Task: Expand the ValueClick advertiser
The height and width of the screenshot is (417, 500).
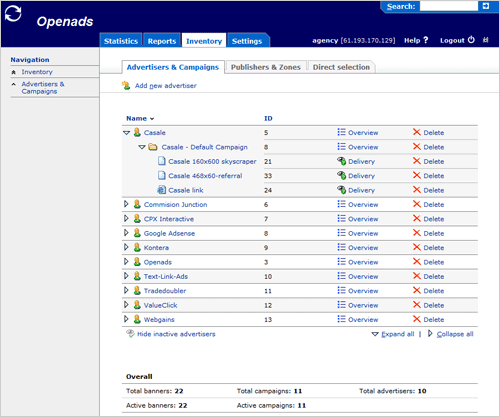Action: (126, 305)
